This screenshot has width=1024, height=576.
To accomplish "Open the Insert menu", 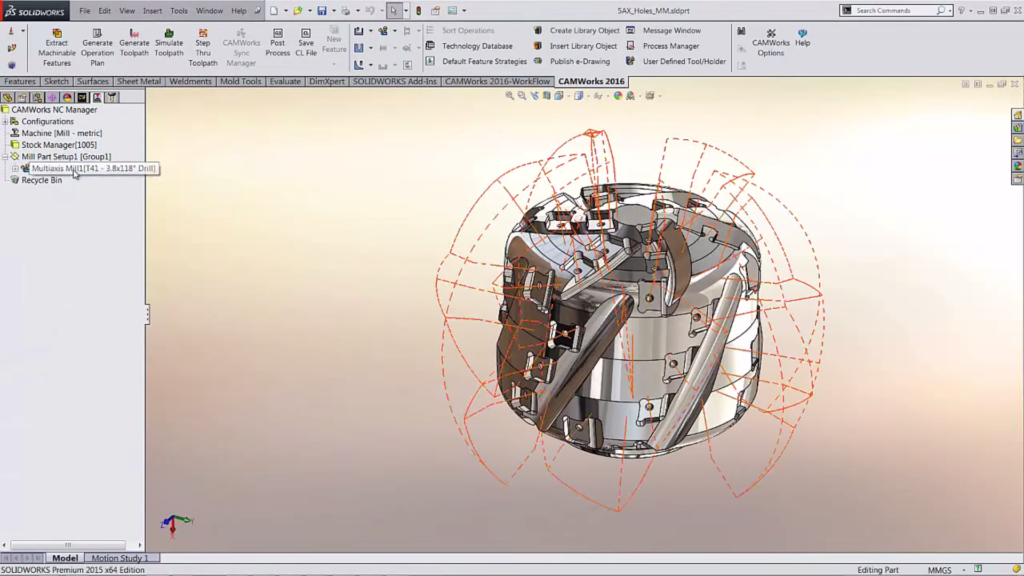I will 152,10.
